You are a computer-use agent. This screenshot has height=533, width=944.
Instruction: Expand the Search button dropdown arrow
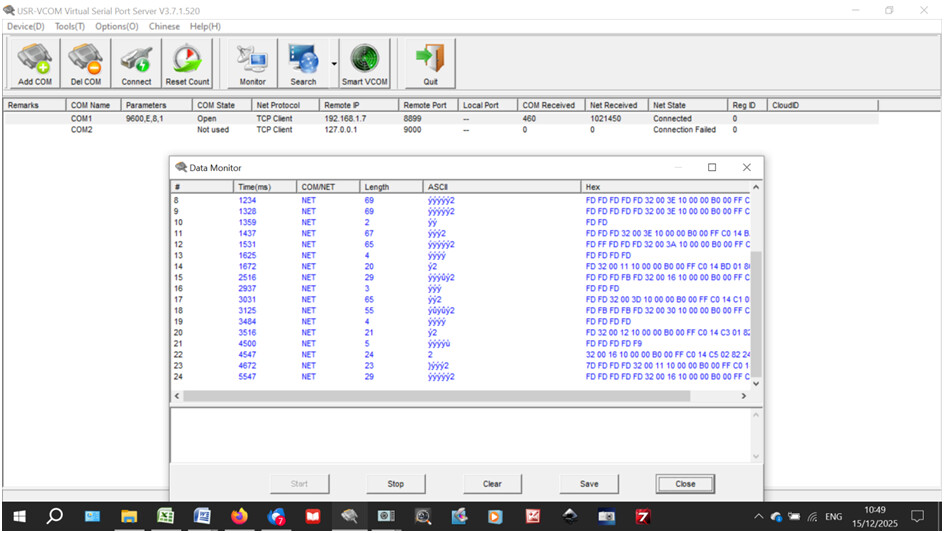[x=332, y=64]
